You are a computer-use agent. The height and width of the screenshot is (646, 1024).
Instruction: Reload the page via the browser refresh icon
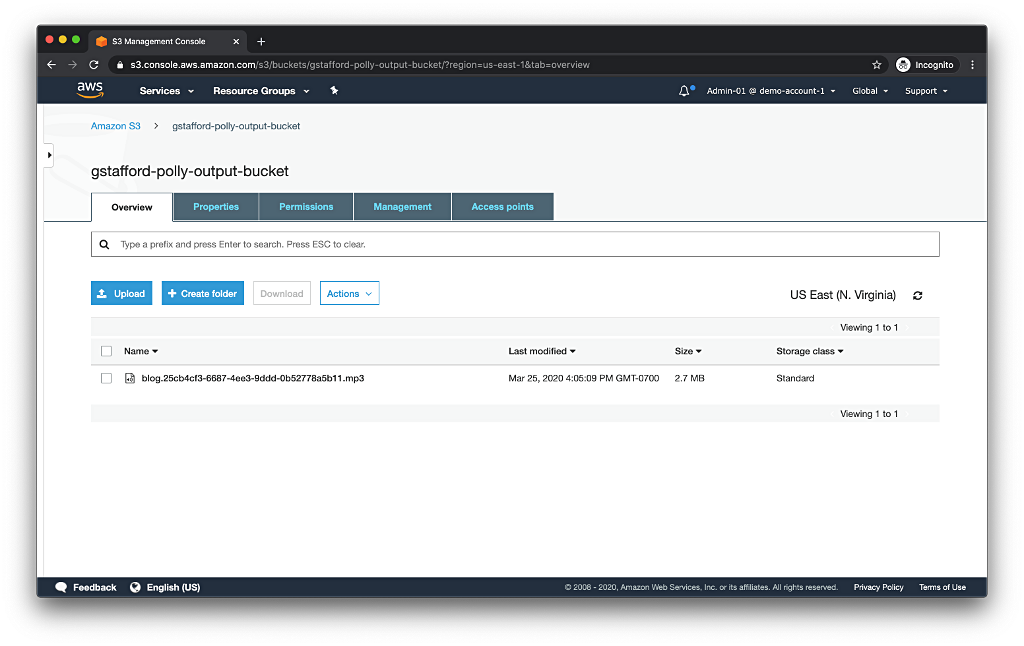pos(93,64)
